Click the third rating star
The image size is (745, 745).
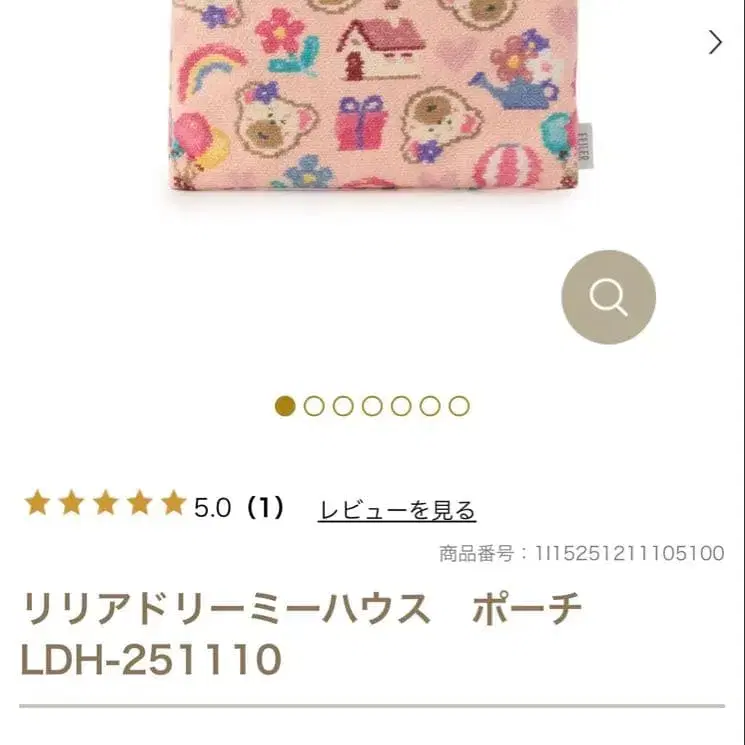105,503
